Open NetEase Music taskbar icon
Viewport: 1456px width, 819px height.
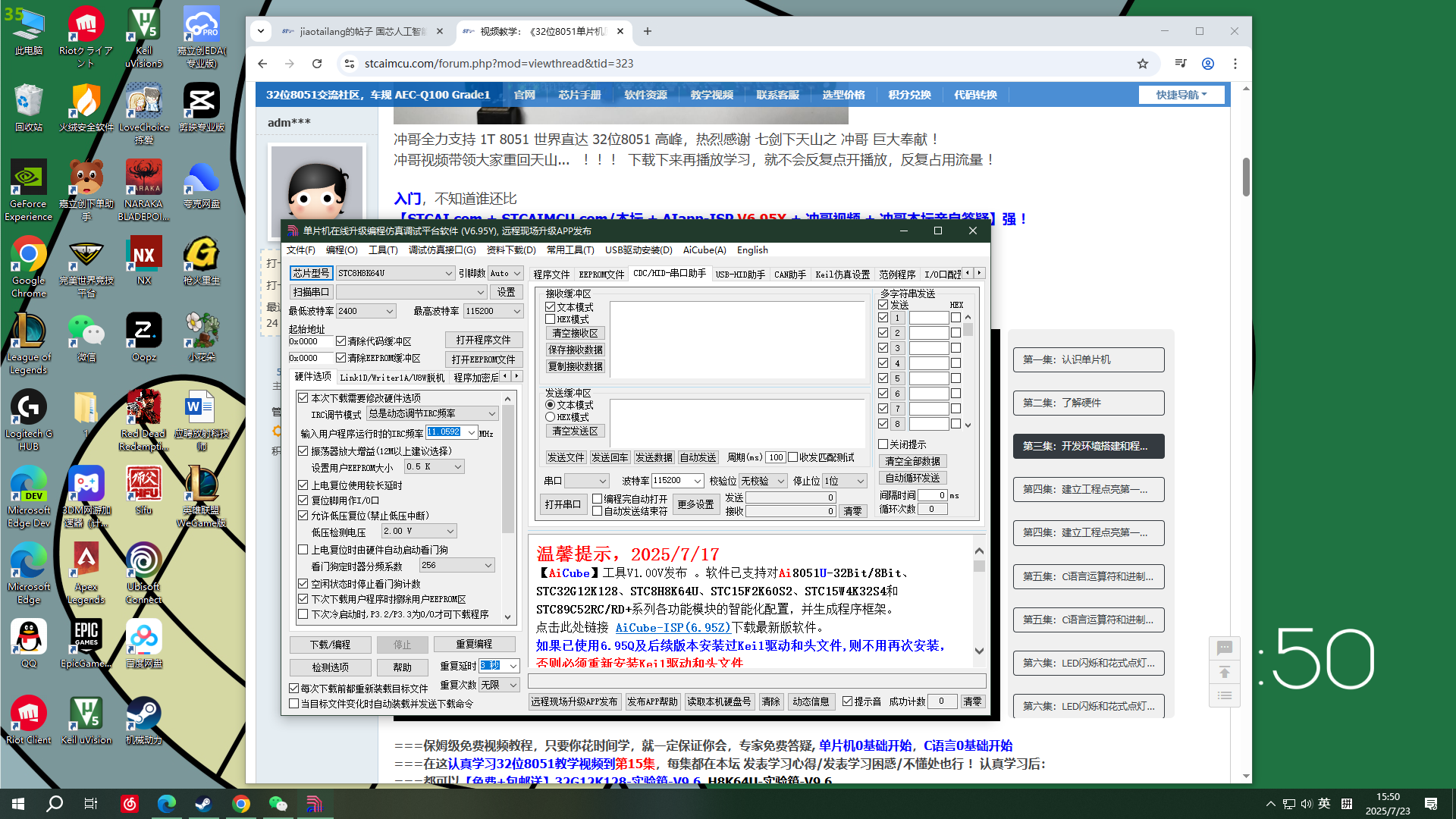tap(129, 804)
